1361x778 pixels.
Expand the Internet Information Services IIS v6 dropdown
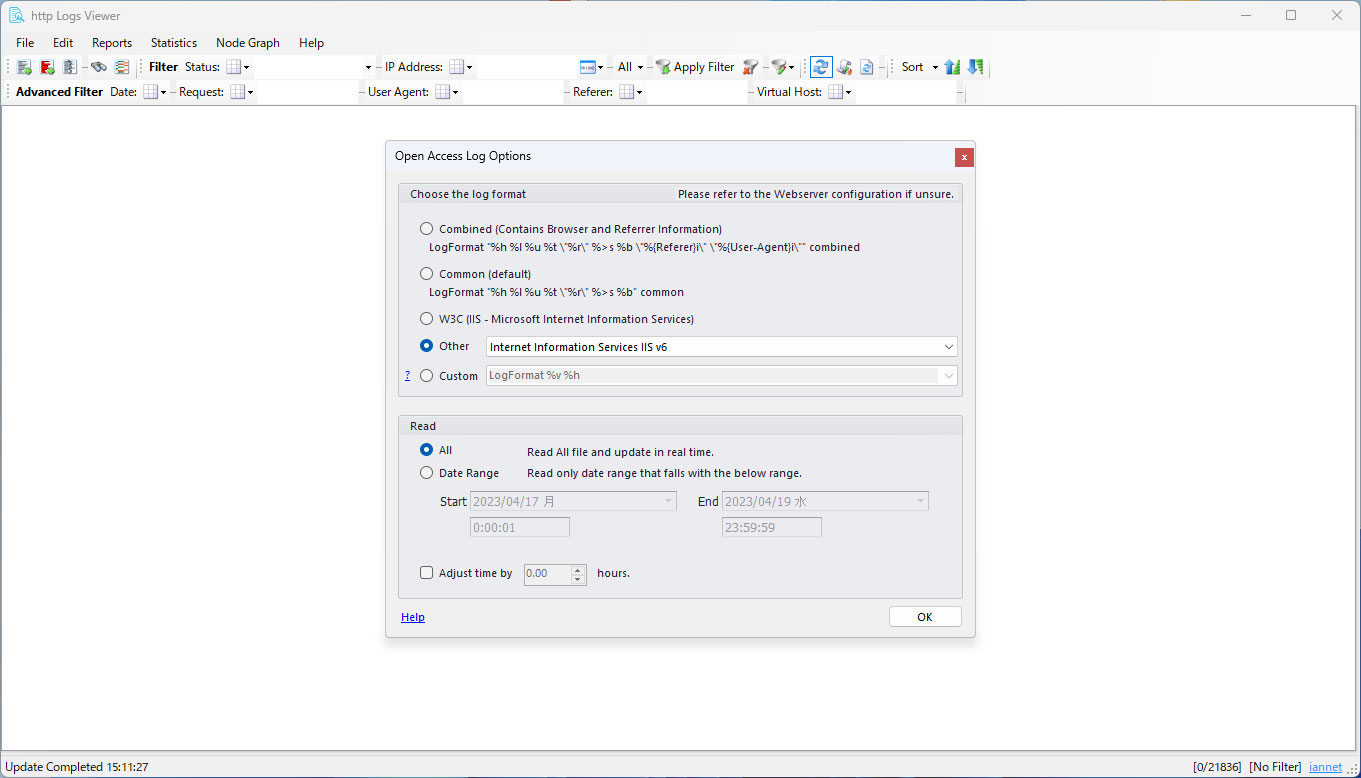pos(948,347)
